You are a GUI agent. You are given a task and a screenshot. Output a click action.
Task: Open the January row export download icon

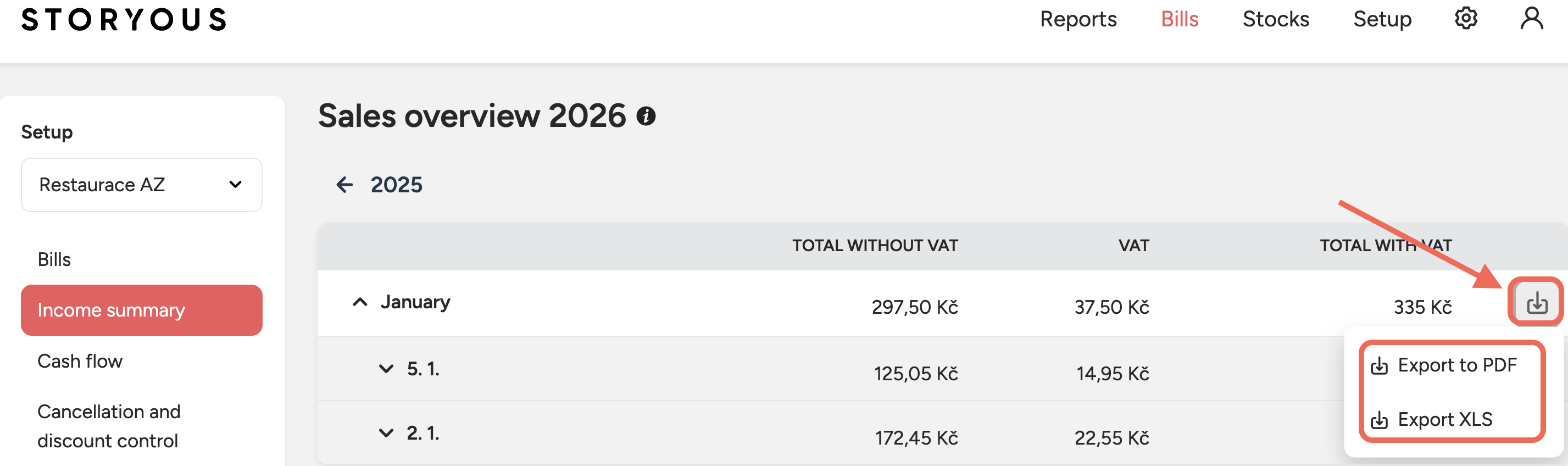(1536, 302)
